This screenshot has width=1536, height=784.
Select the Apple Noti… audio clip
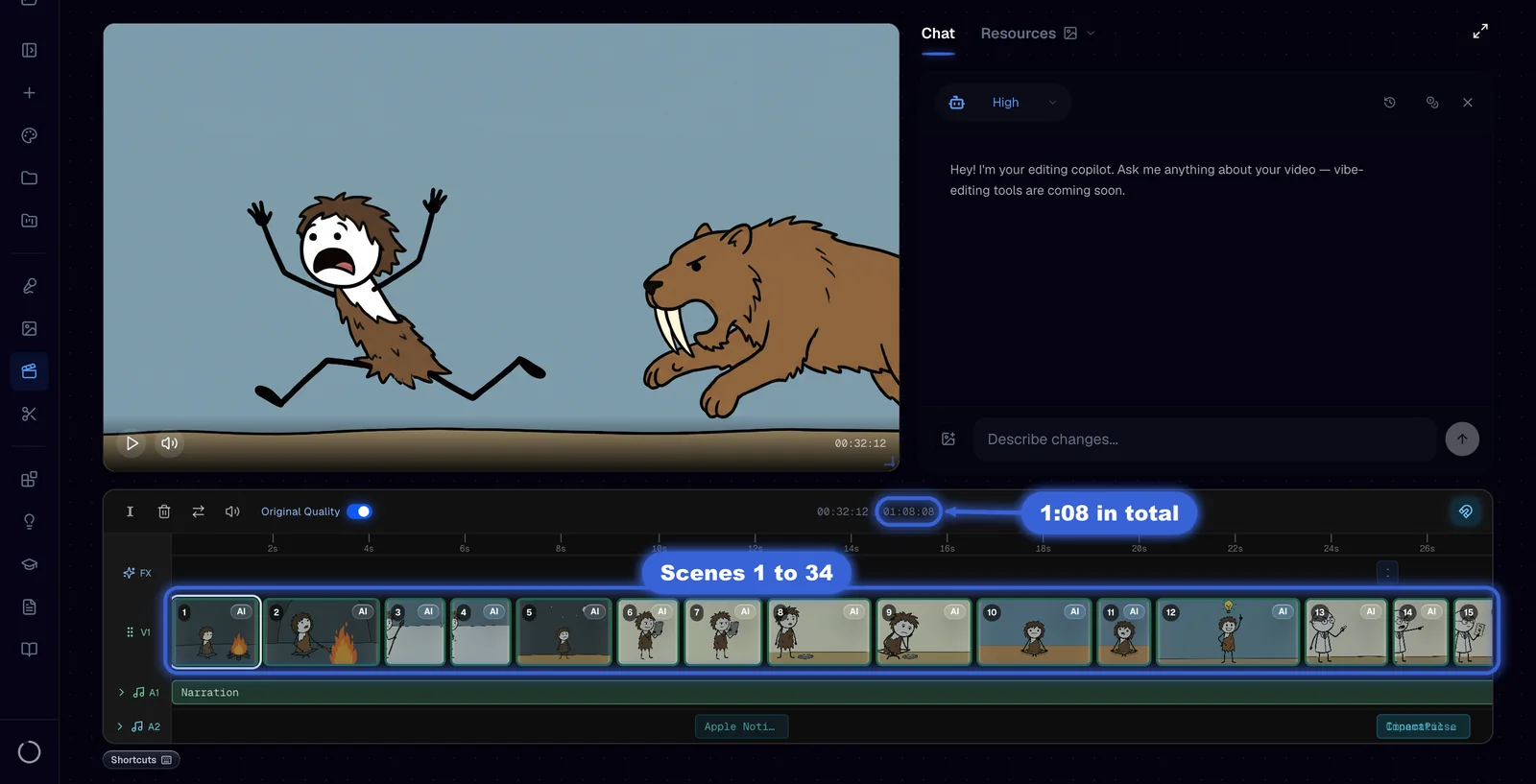tap(741, 726)
